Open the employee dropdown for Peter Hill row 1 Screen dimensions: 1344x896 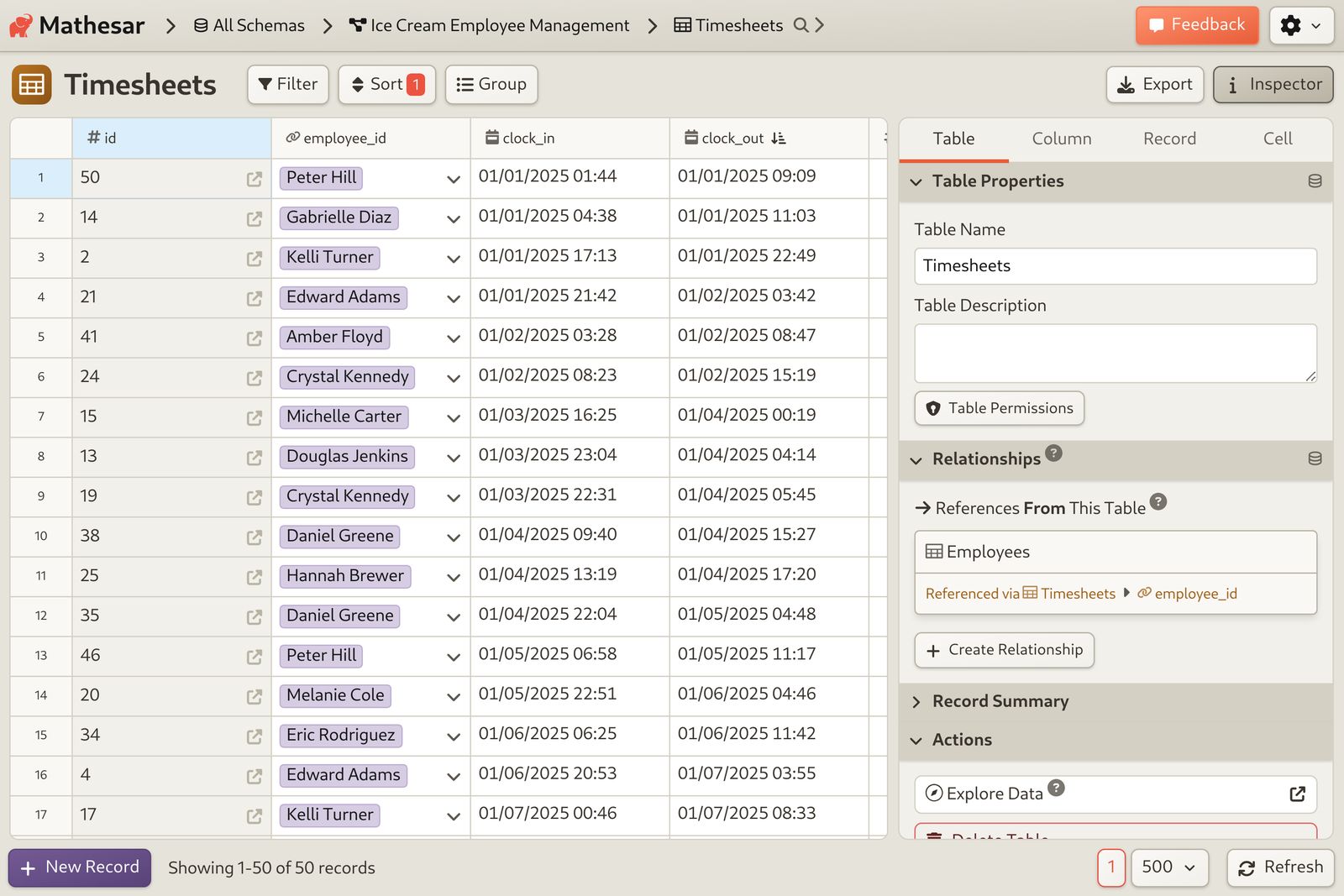[454, 179]
